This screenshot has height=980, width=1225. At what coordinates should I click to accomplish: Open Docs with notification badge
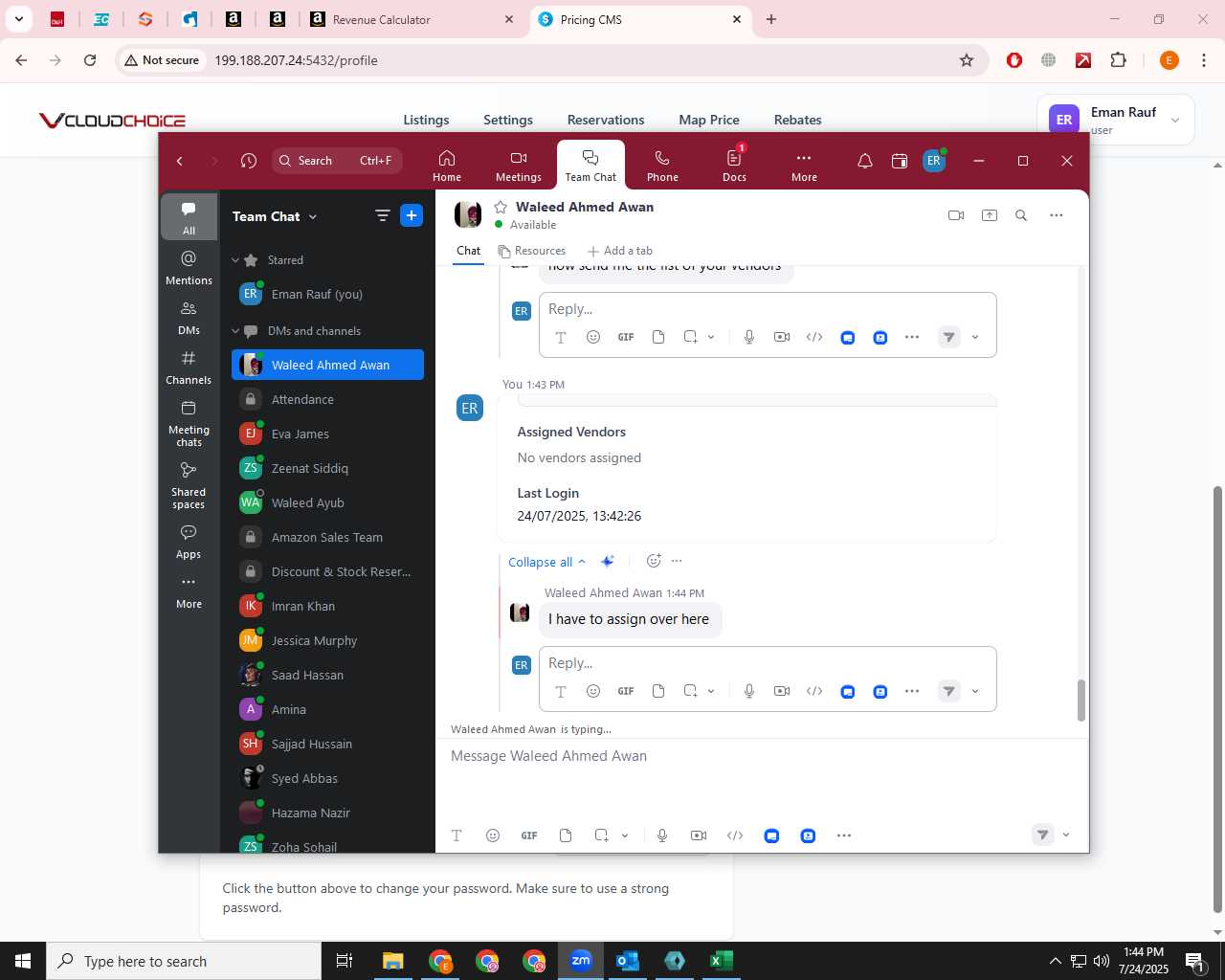(734, 166)
